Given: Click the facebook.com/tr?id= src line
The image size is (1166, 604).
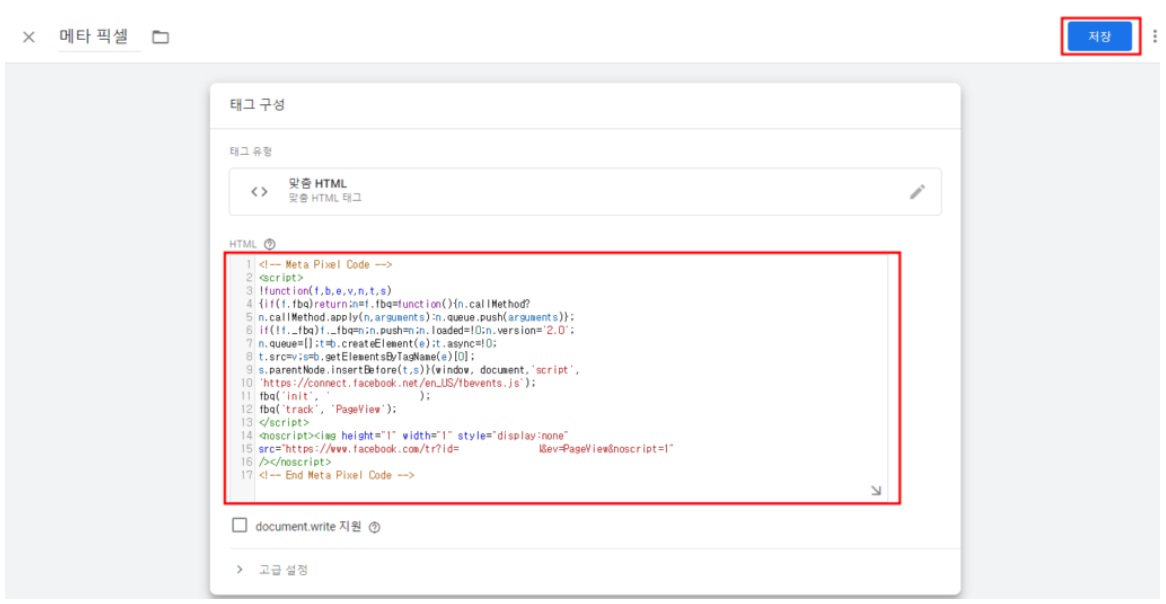Looking at the screenshot, I should click(466, 449).
